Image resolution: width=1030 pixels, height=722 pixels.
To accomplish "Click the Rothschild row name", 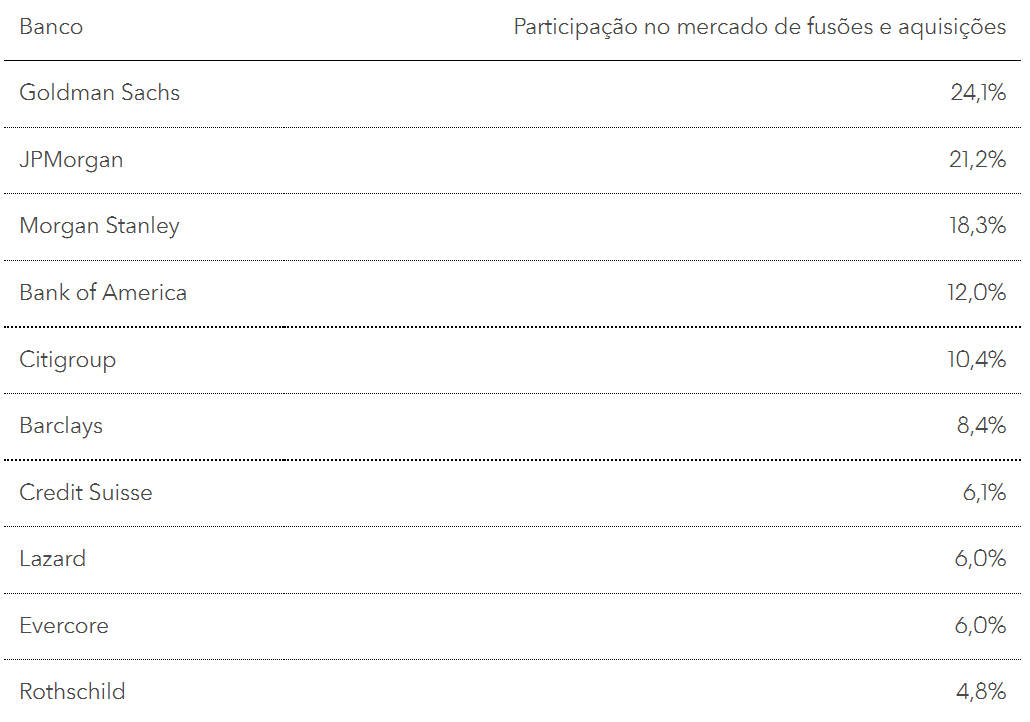I will (x=72, y=692).
